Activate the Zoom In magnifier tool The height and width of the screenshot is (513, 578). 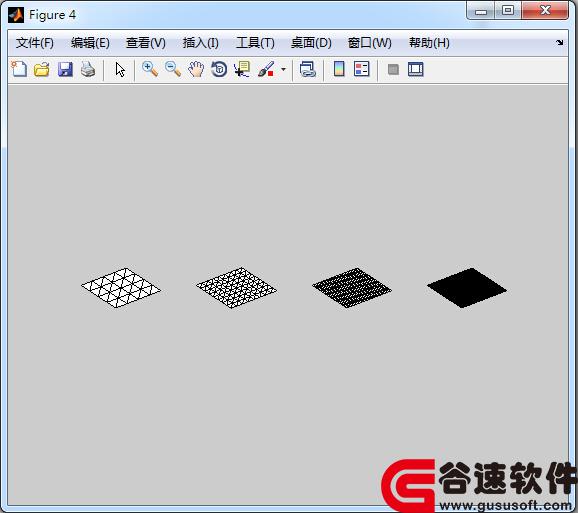[150, 69]
